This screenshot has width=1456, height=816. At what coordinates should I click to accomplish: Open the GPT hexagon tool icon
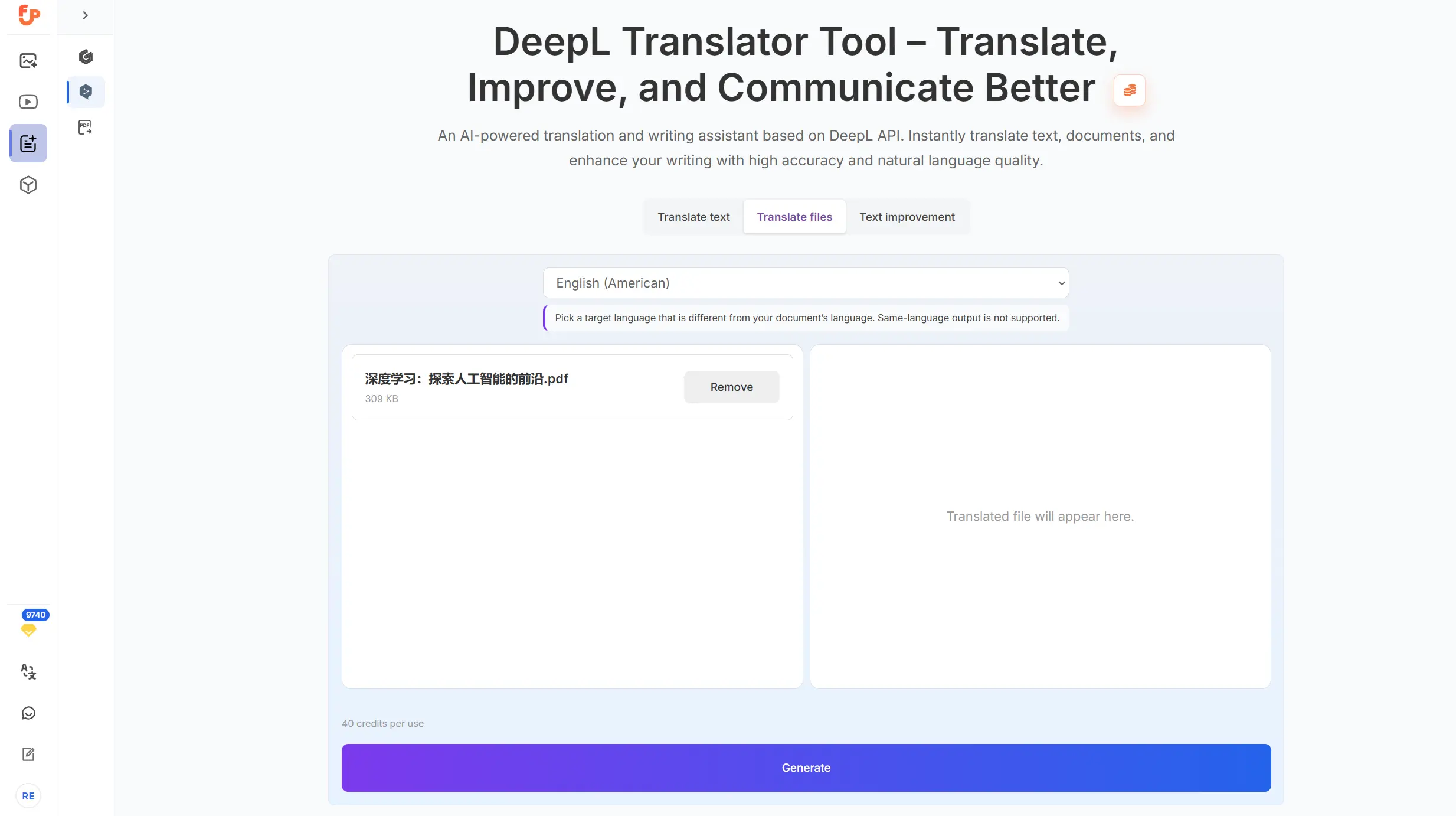tap(85, 57)
